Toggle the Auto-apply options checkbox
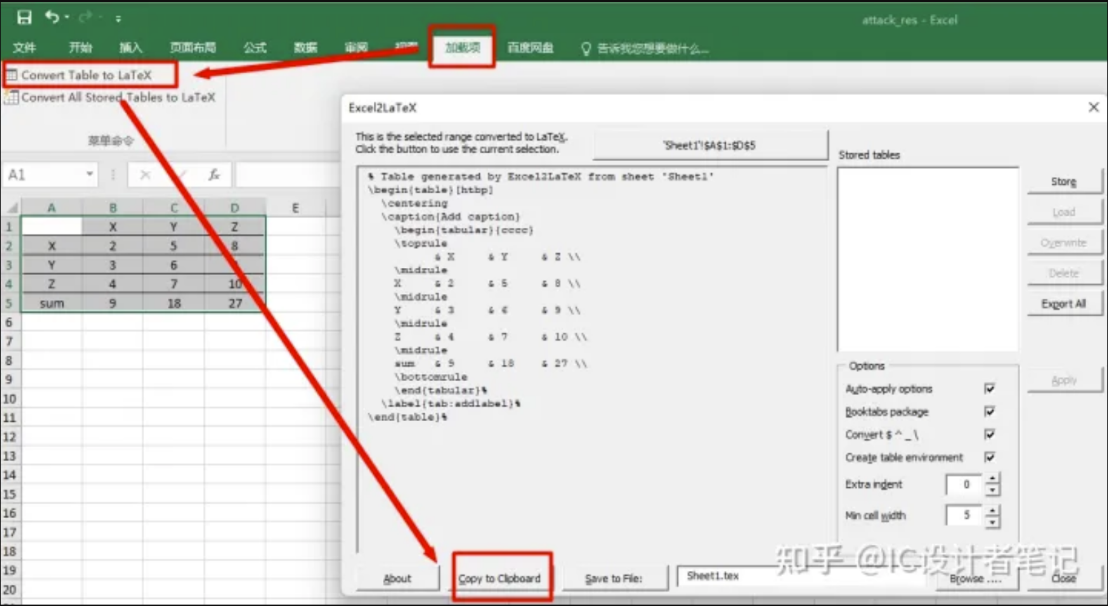Viewport: 1108px width, 606px height. (989, 389)
